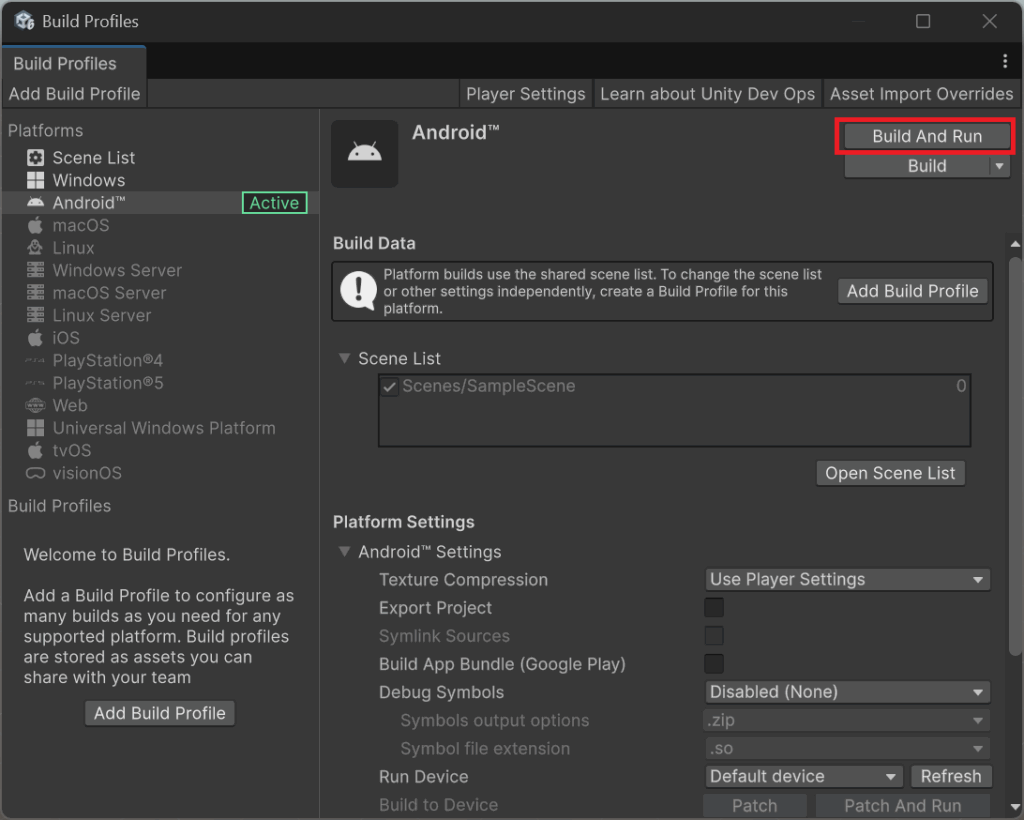
Task: Enable the Export Project checkbox
Action: pos(714,608)
